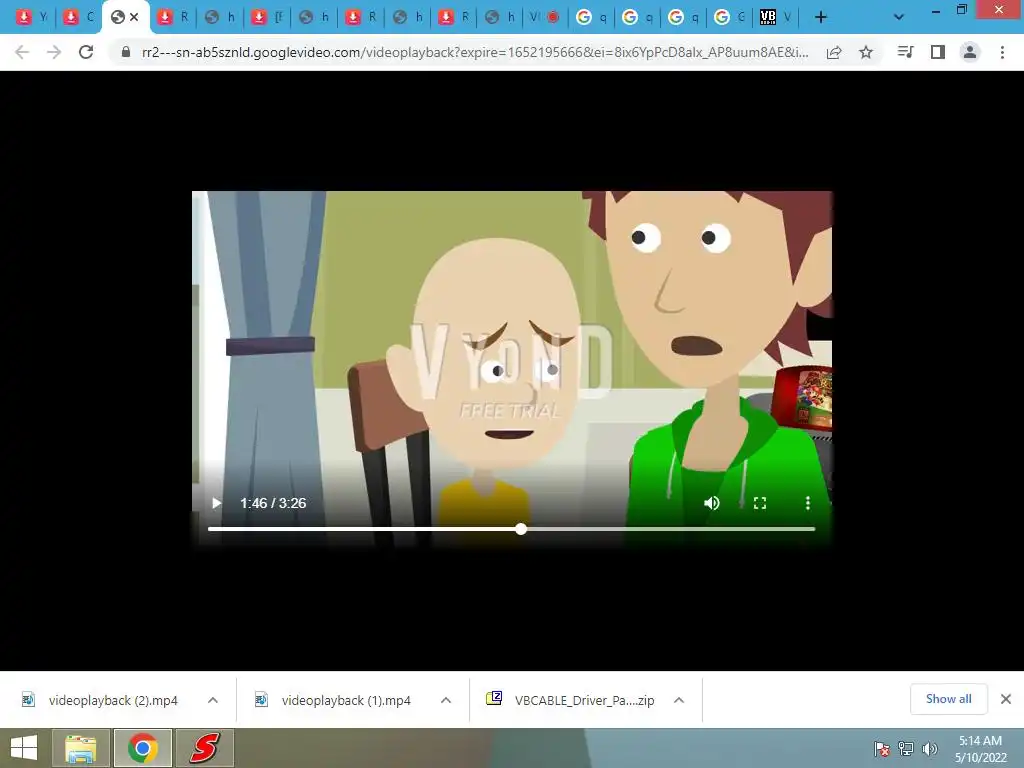Go forward to the next page
The height and width of the screenshot is (768, 1024).
(54, 52)
